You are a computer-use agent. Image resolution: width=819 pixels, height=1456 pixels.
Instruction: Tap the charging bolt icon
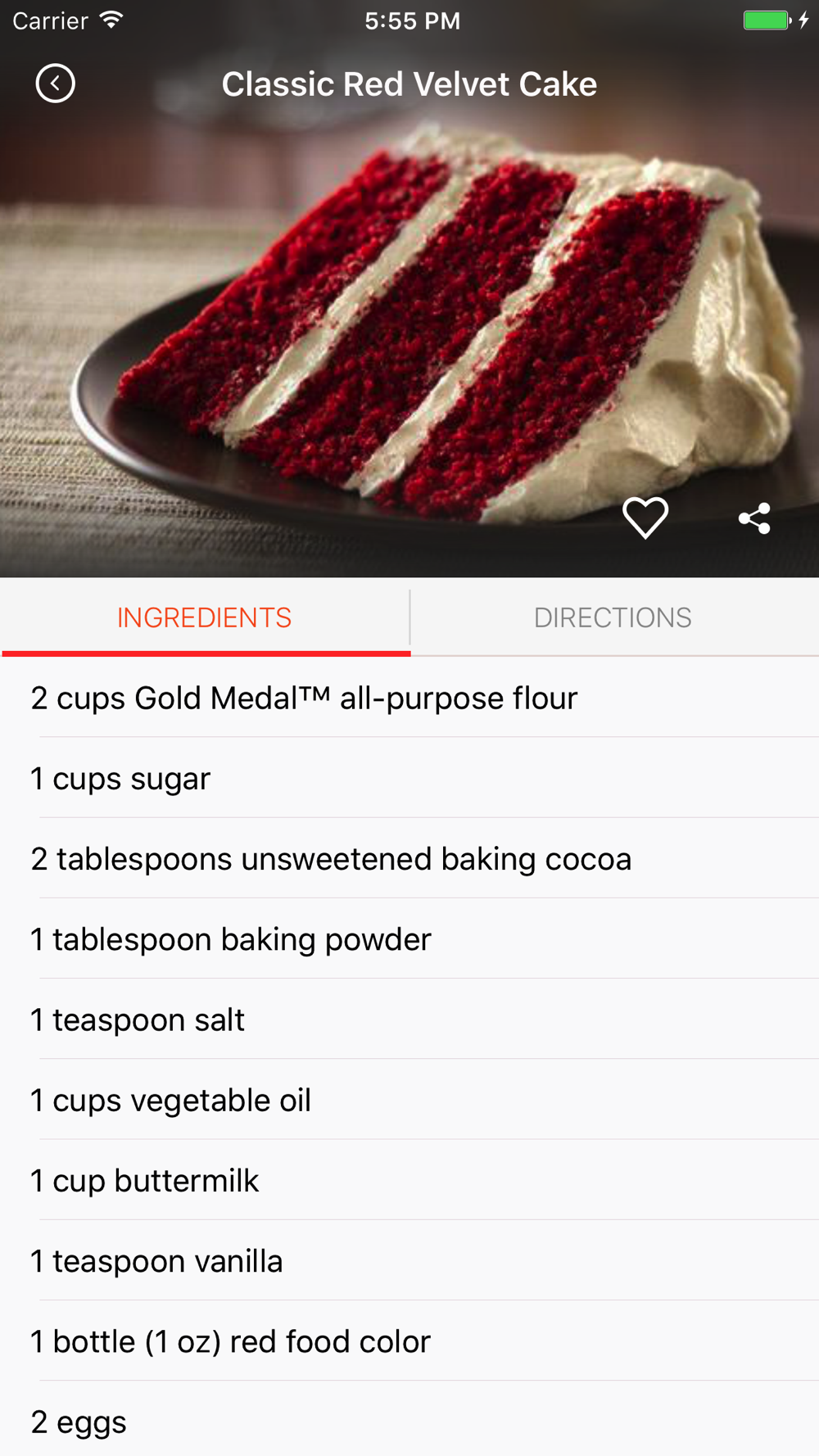[804, 20]
